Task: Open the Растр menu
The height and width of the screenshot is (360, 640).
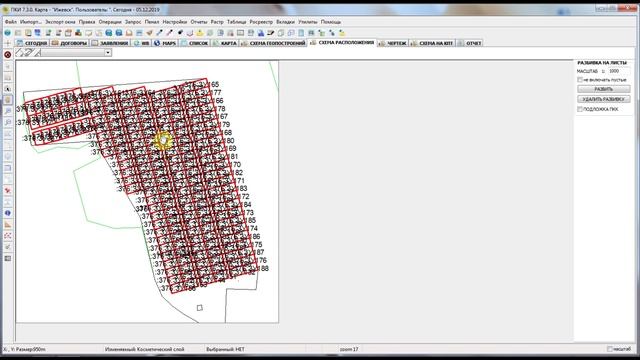Action: (x=217, y=22)
